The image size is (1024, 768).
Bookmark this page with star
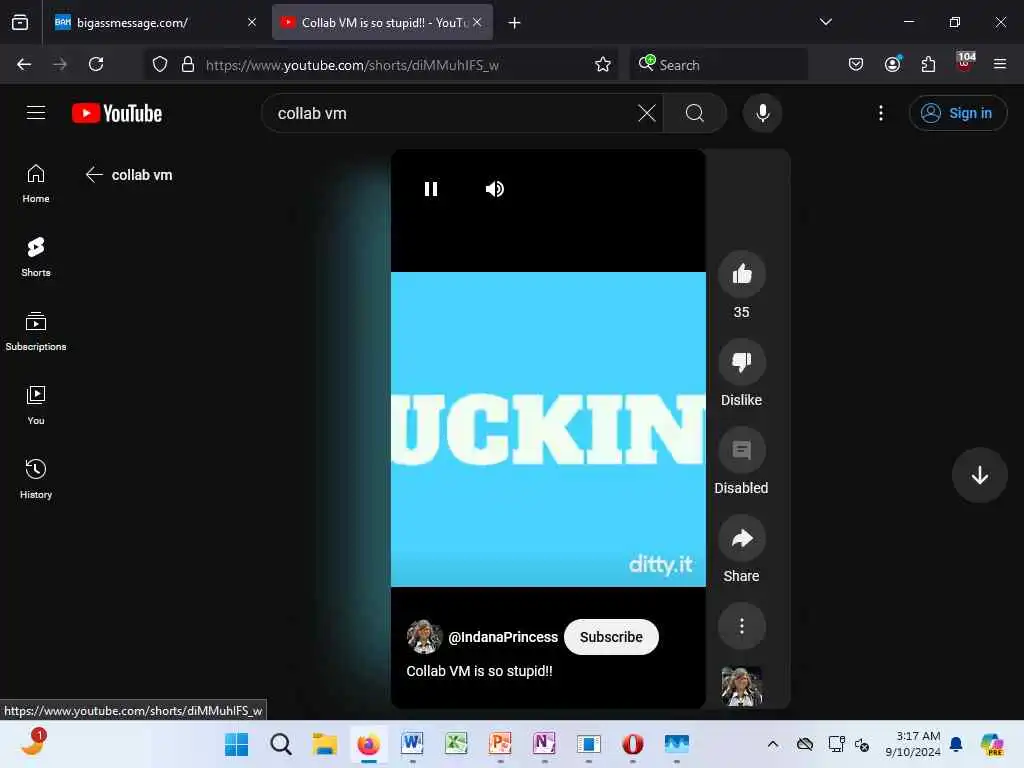click(603, 65)
